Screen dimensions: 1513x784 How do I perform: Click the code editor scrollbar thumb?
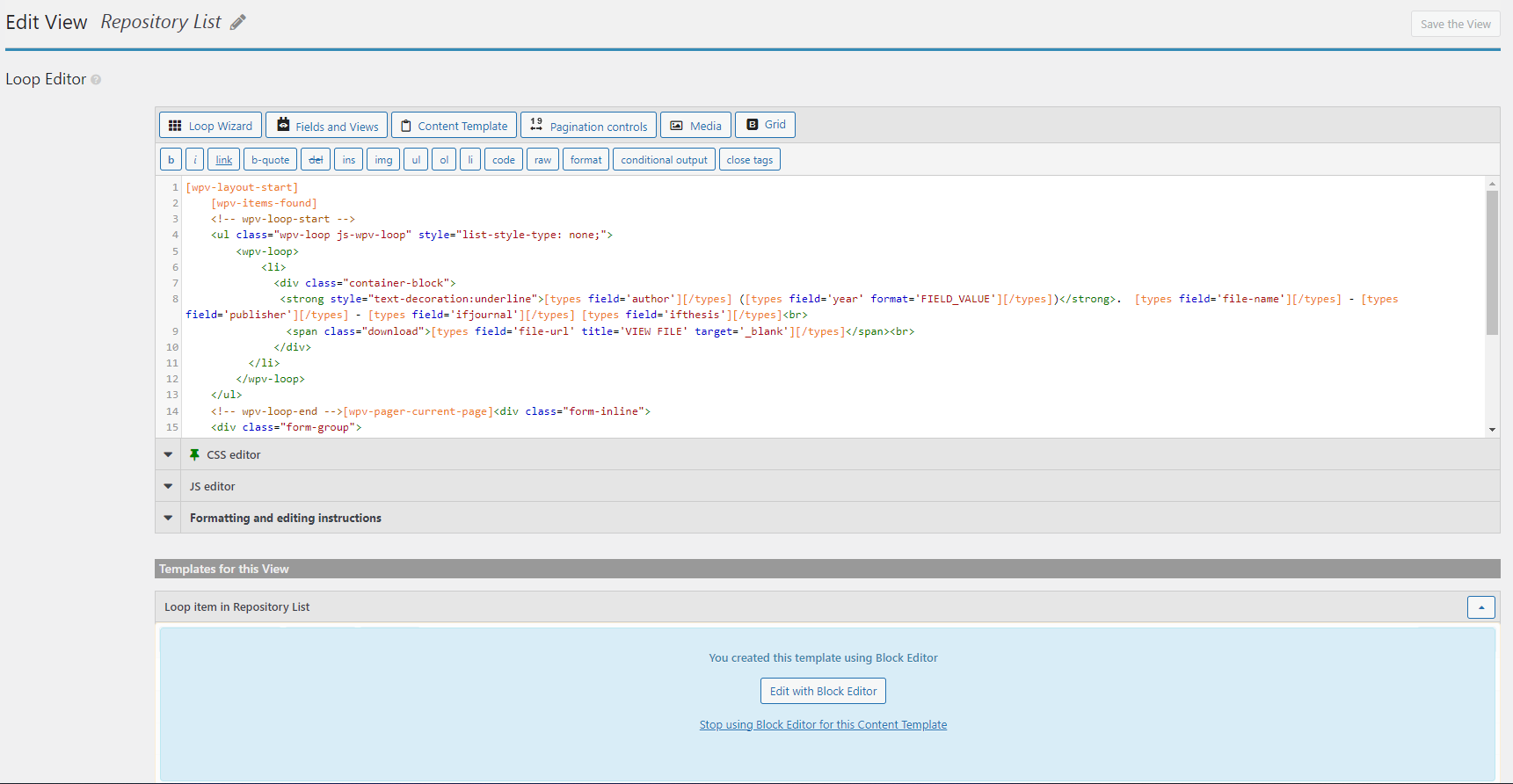1492,262
